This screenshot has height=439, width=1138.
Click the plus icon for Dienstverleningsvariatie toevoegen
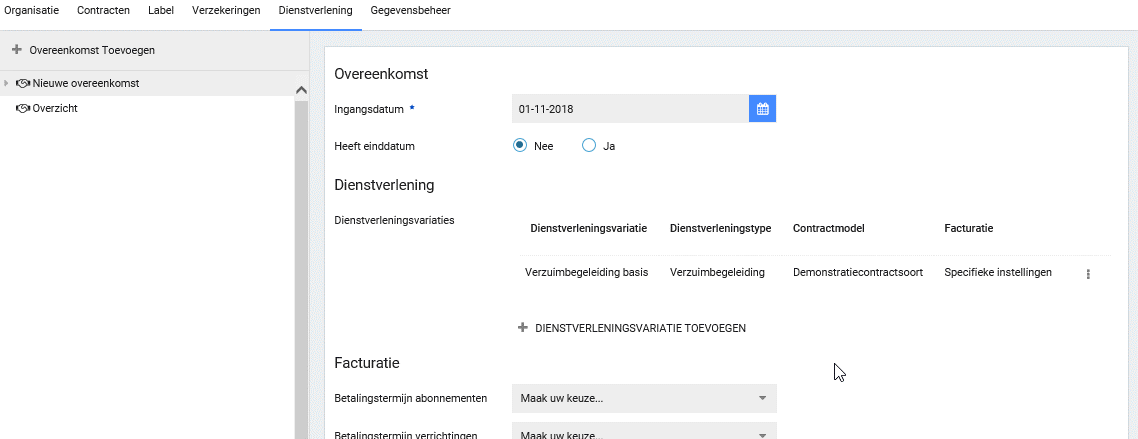click(x=522, y=328)
